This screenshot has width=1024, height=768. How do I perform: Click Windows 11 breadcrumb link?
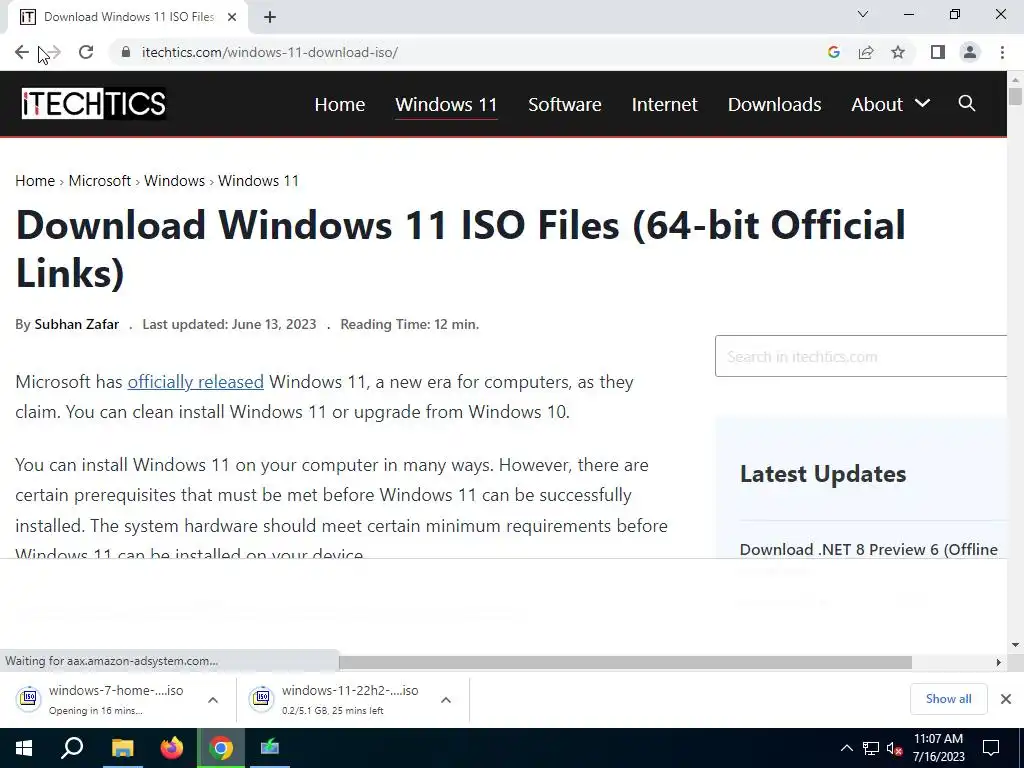258,181
